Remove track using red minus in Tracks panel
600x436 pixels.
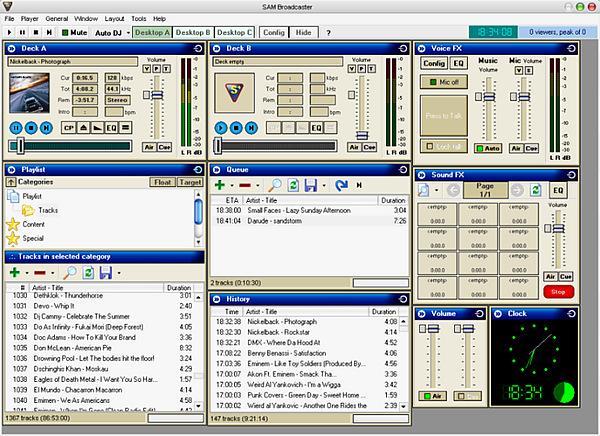pyautogui.click(x=40, y=272)
